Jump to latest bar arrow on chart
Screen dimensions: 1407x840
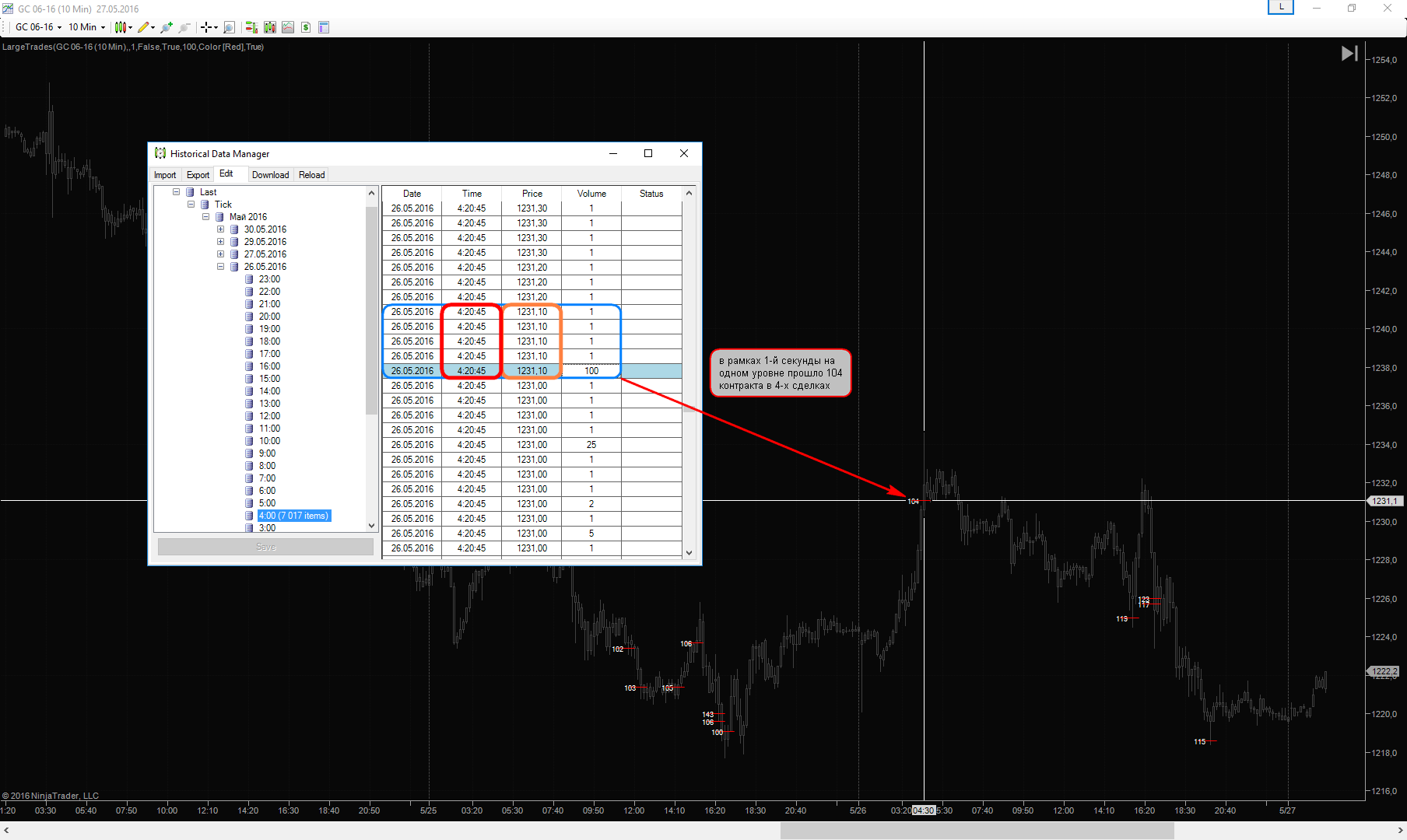(1349, 53)
